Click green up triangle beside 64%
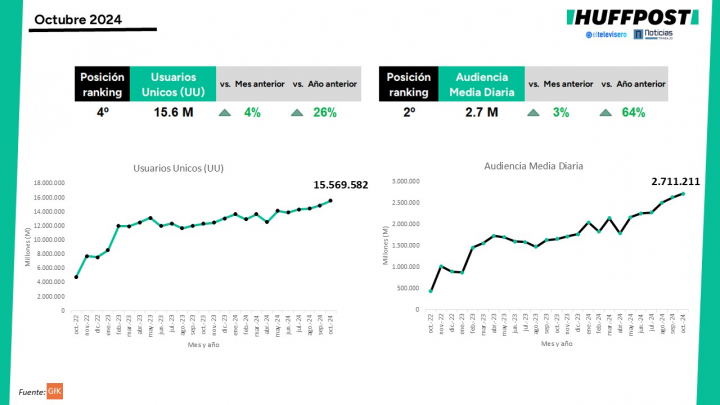Screen dimensions: 720x405 coord(605,113)
